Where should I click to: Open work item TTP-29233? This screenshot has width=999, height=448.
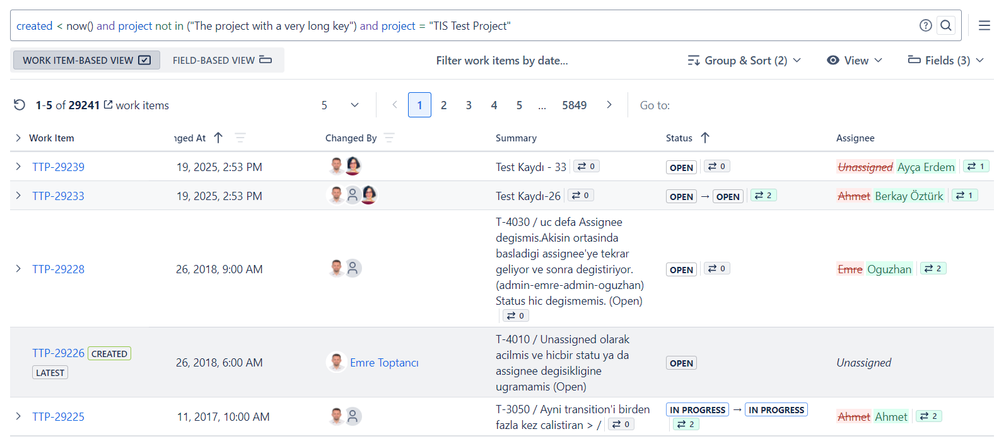tap(58, 196)
